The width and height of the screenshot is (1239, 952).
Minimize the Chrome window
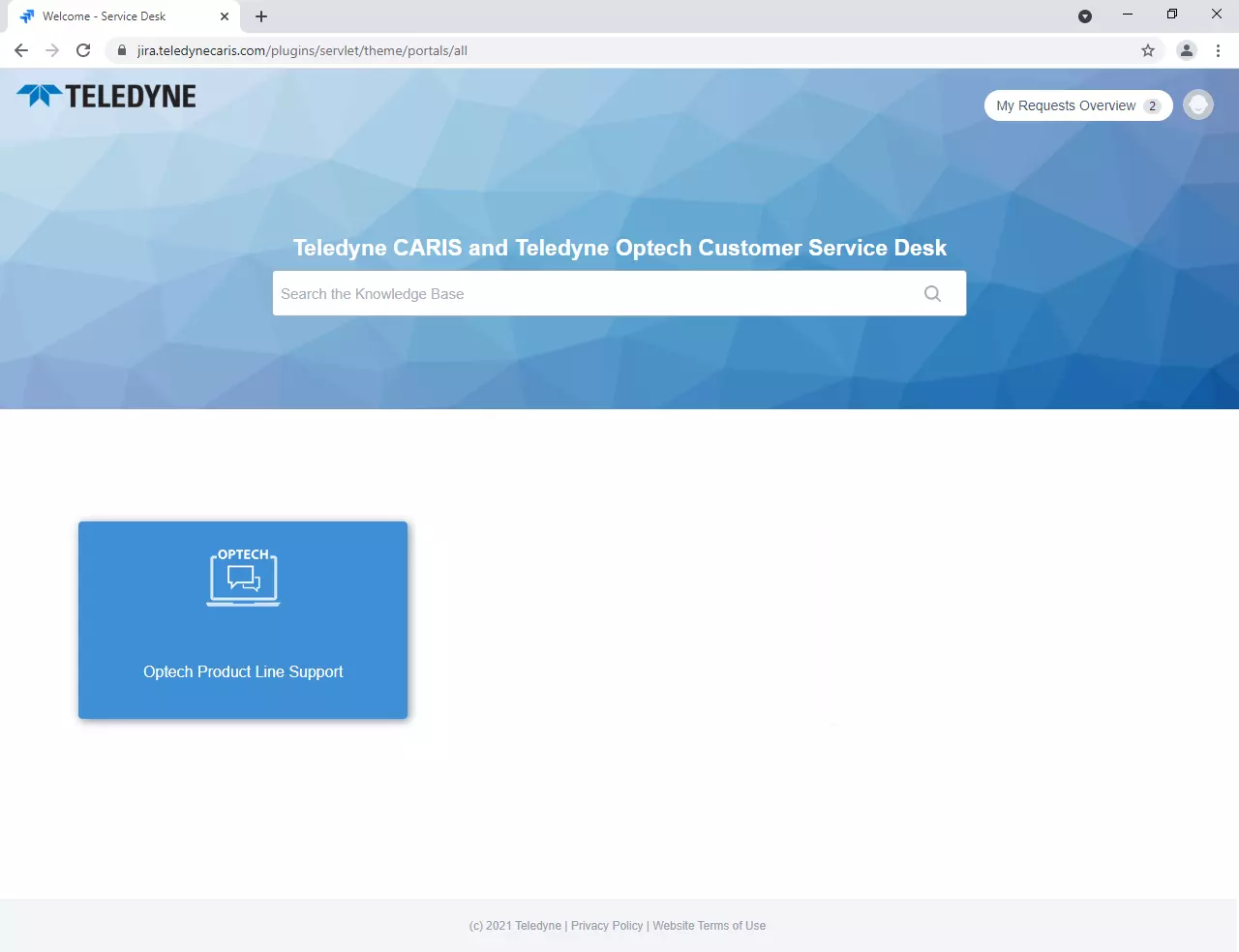pyautogui.click(x=1128, y=15)
